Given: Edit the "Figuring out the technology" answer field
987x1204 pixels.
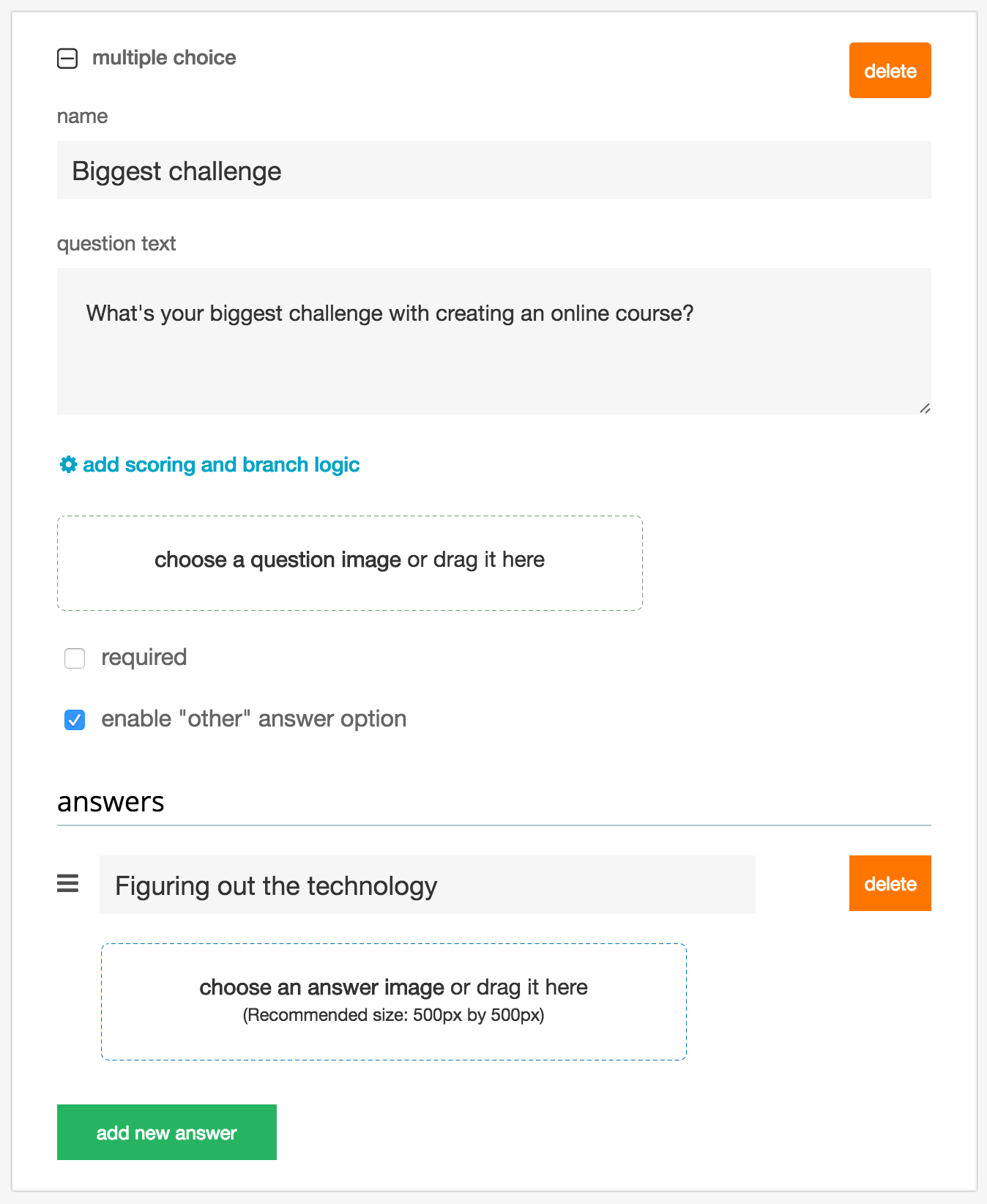Looking at the screenshot, I should point(427,885).
